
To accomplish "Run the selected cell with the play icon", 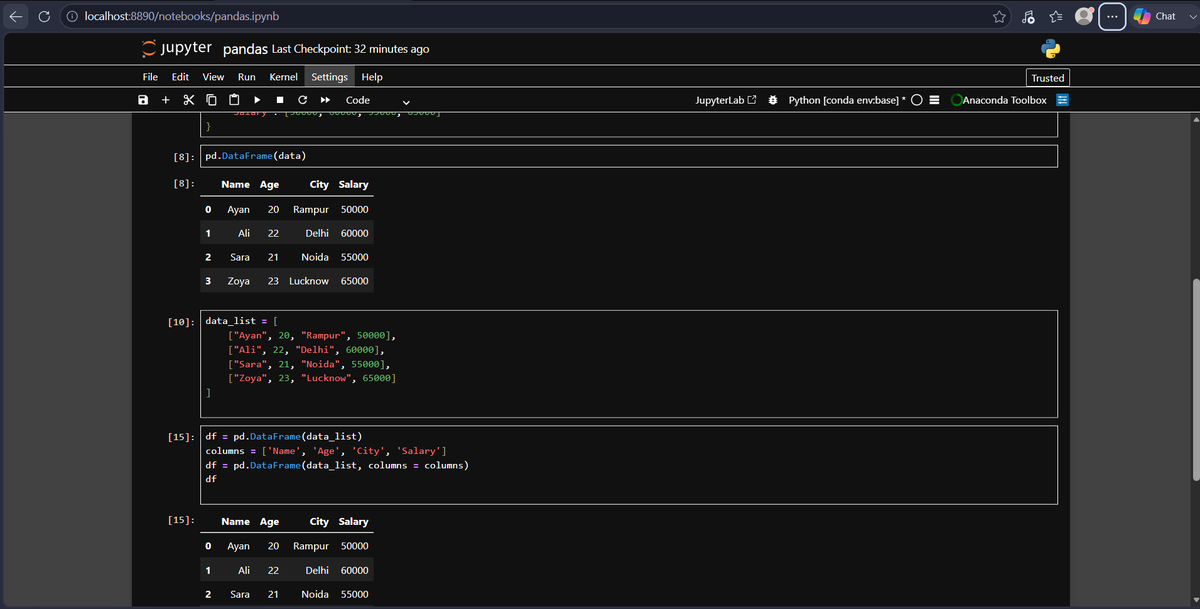I will 257,100.
